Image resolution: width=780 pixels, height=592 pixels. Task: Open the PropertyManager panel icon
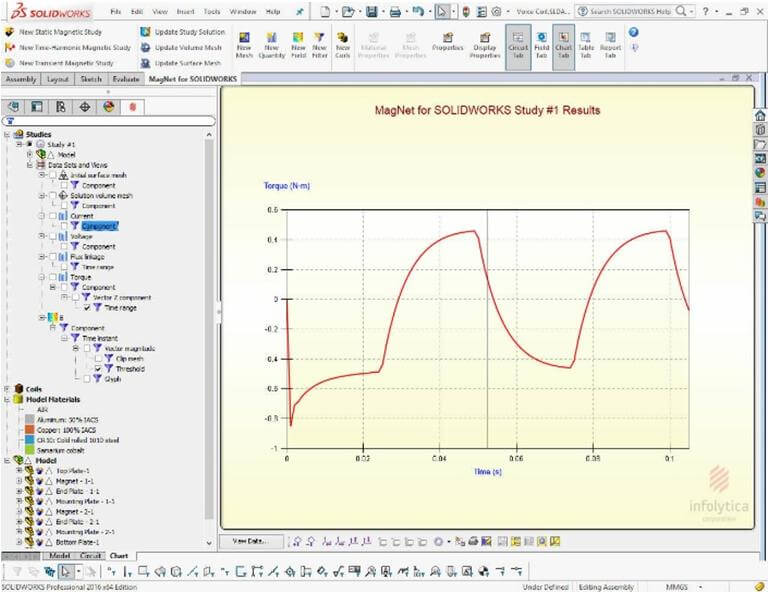[x=37, y=106]
